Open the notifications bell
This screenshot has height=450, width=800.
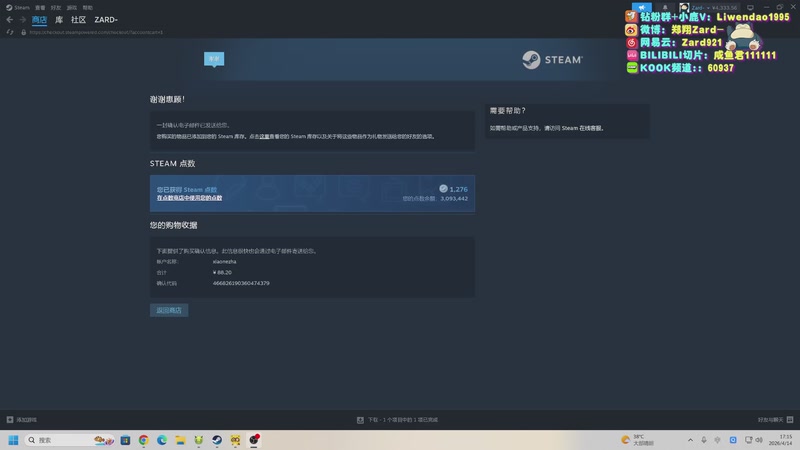click(x=665, y=7)
